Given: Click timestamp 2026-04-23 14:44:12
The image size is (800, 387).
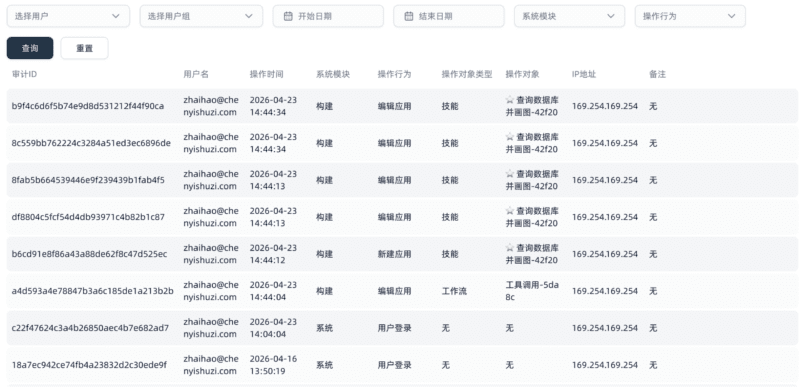Looking at the screenshot, I should click(273, 254).
